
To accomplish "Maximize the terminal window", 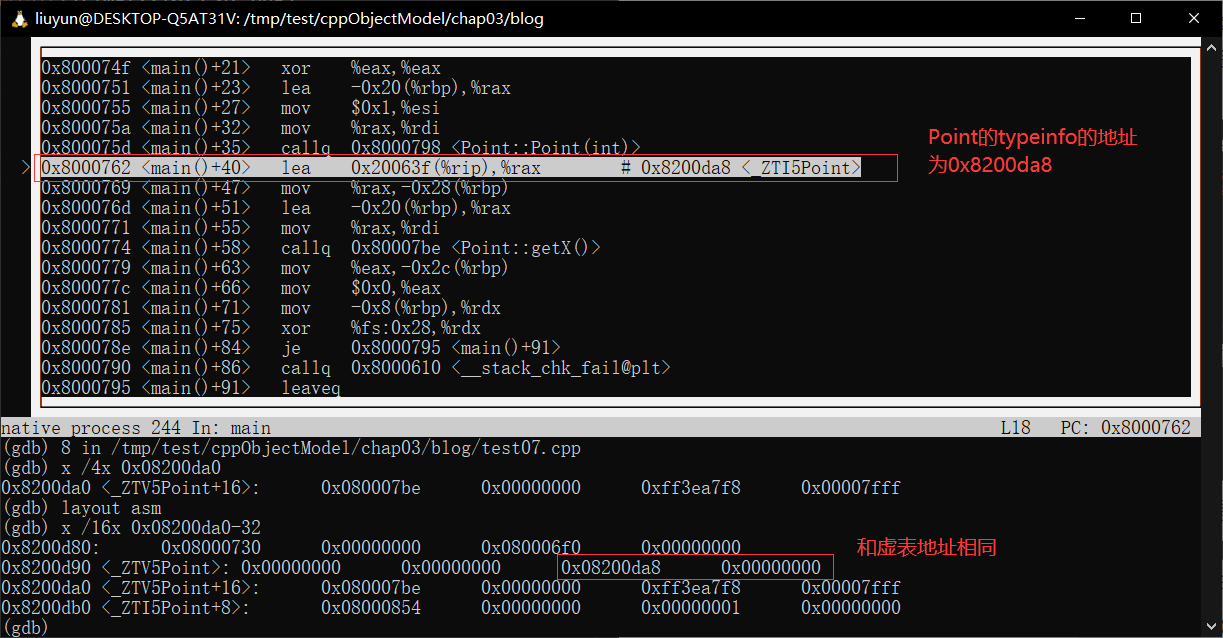I will coord(1136,18).
